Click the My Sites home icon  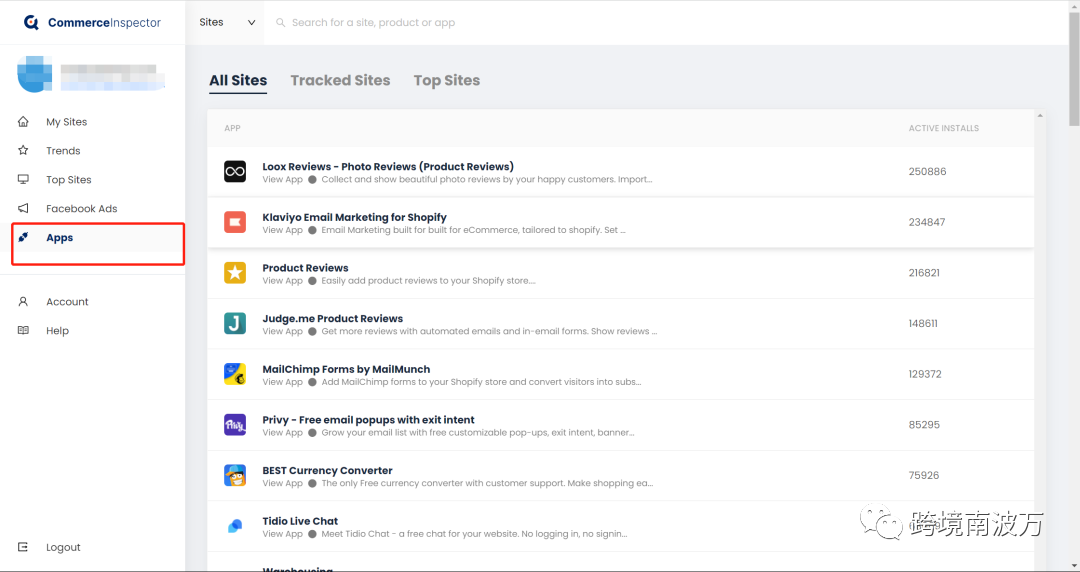(23, 121)
